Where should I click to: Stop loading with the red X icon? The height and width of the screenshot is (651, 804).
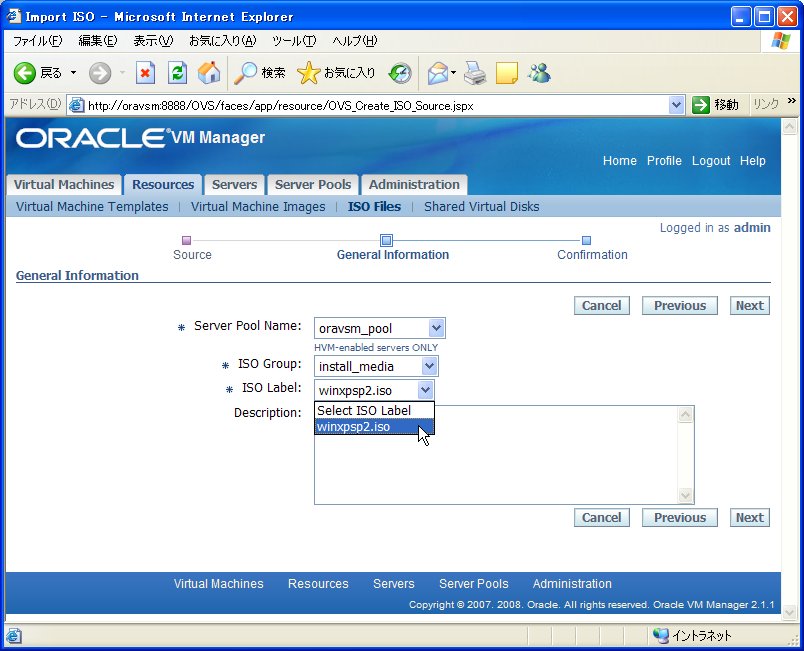click(x=146, y=73)
